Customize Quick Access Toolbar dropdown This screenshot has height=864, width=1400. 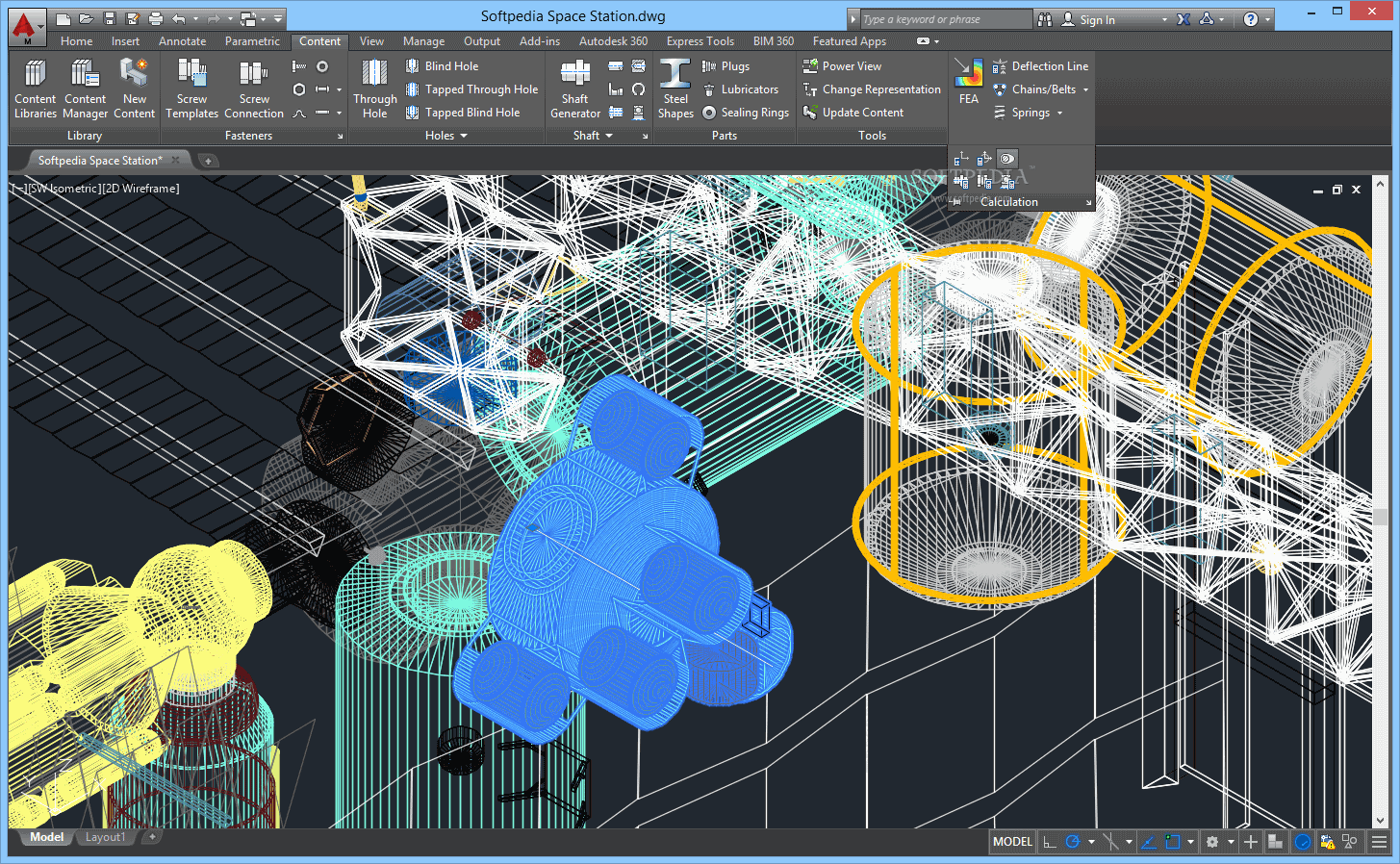coord(278,18)
